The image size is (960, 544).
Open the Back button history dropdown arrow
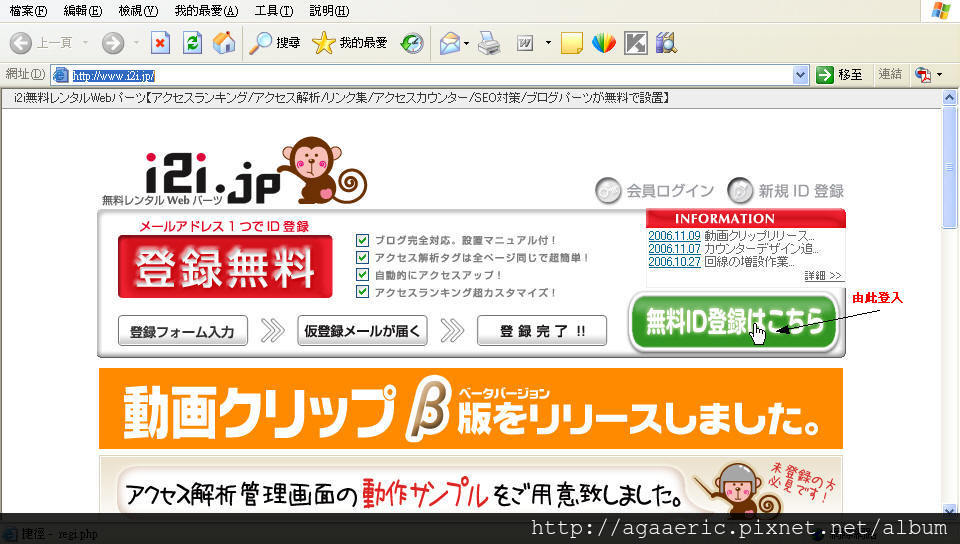click(85, 43)
